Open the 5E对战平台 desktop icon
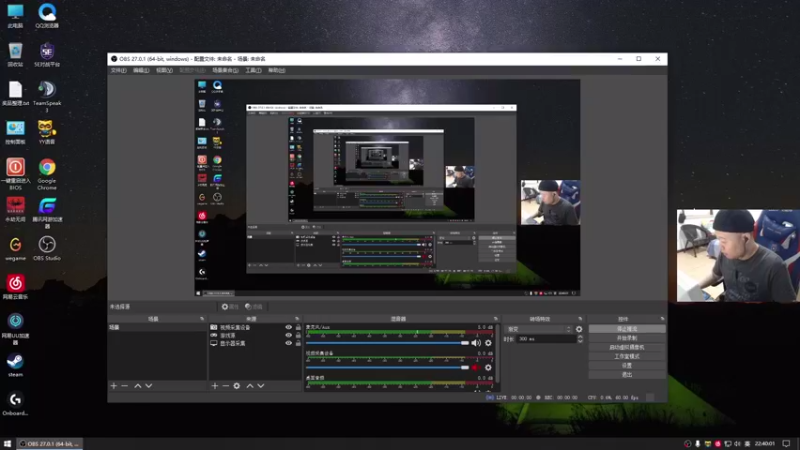Screen dimensions: 800x450 46,55
